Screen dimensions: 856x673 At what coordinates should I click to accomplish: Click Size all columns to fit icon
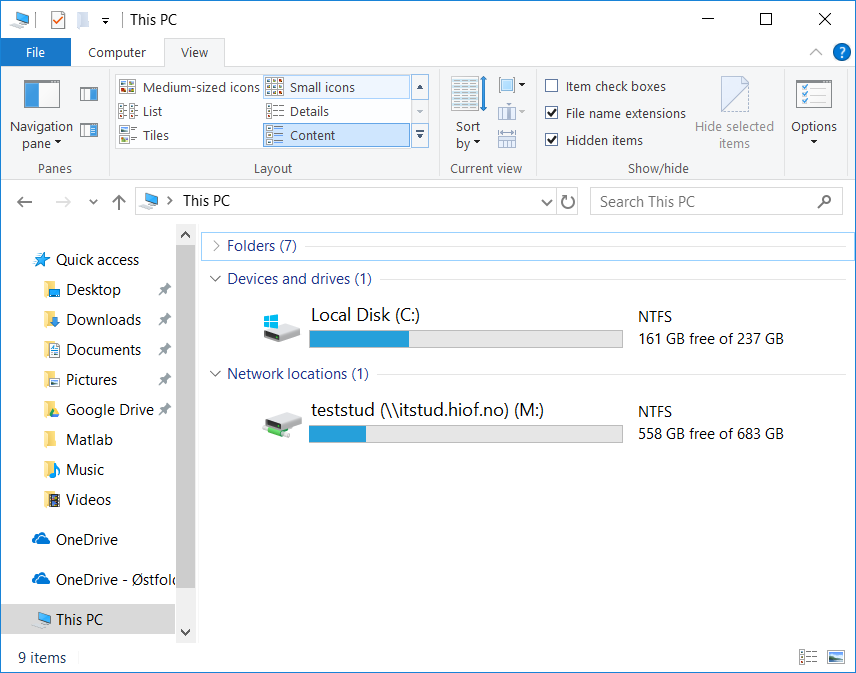click(x=507, y=139)
